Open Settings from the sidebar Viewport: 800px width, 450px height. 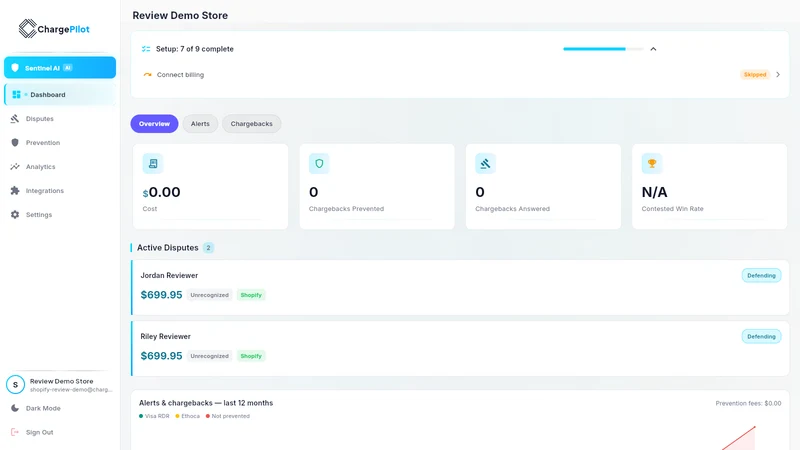tap(60, 214)
